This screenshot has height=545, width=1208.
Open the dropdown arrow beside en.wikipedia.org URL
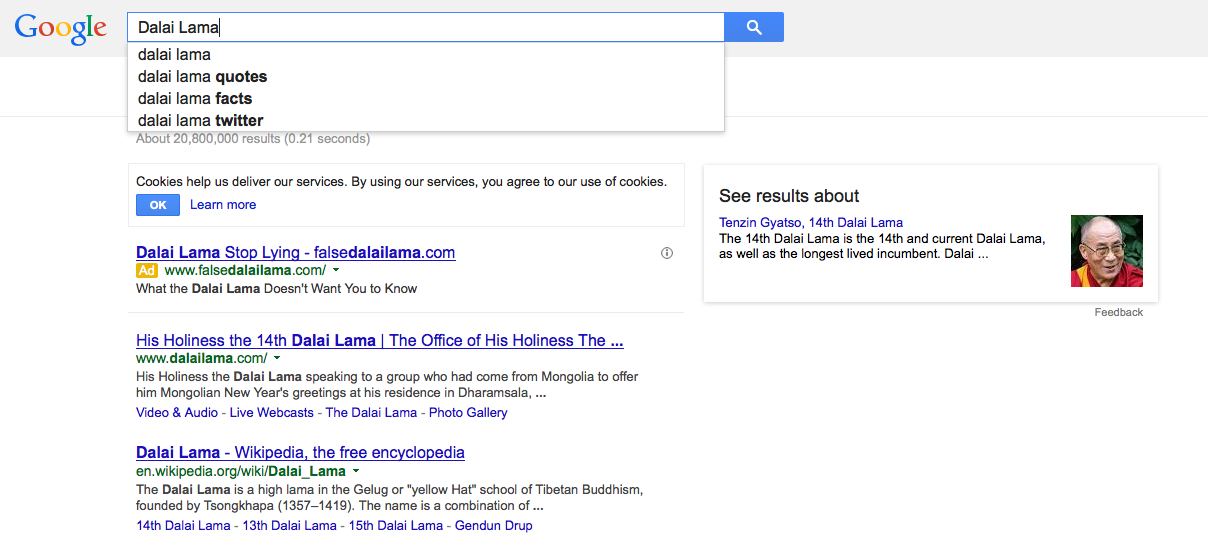click(356, 471)
